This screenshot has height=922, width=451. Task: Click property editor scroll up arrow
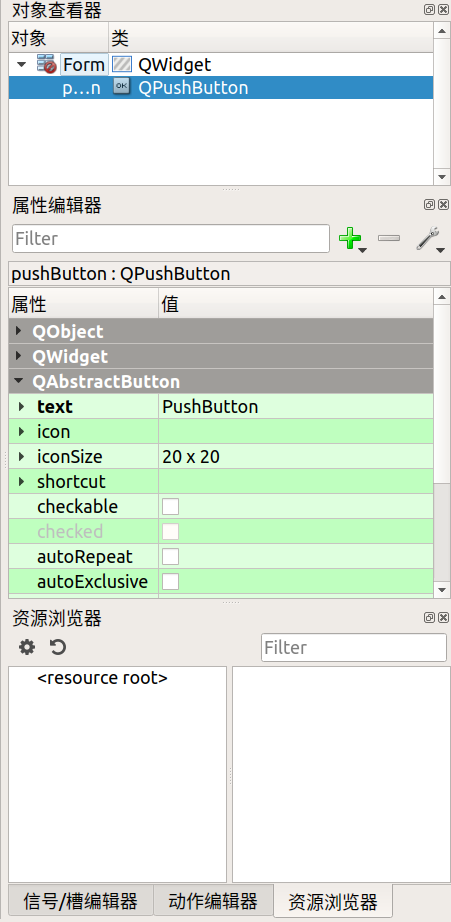click(442, 297)
